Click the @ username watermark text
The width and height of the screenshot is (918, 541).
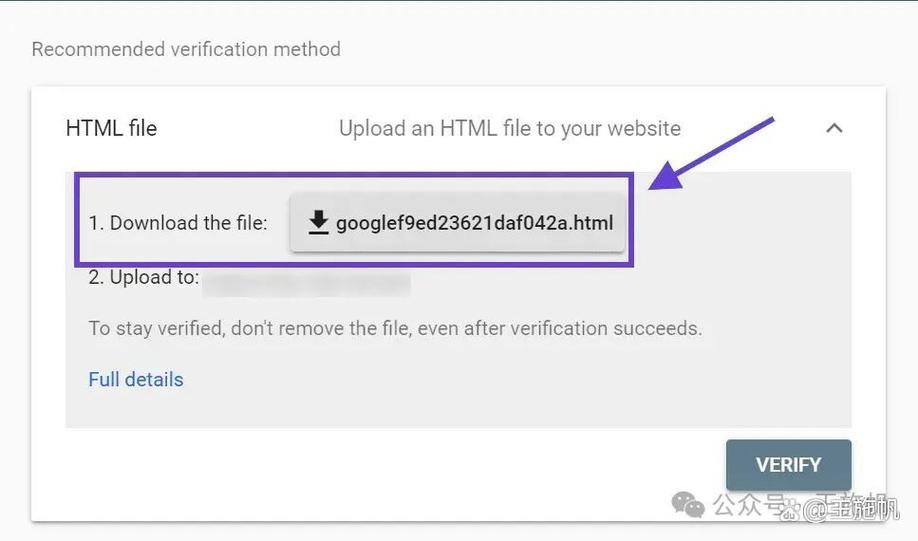tap(850, 508)
